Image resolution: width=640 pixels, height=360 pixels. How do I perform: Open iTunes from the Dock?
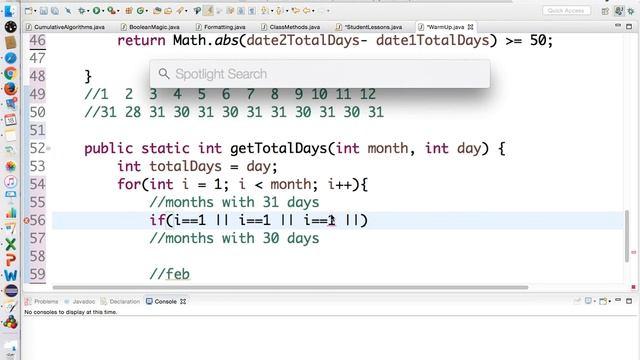click(10, 181)
